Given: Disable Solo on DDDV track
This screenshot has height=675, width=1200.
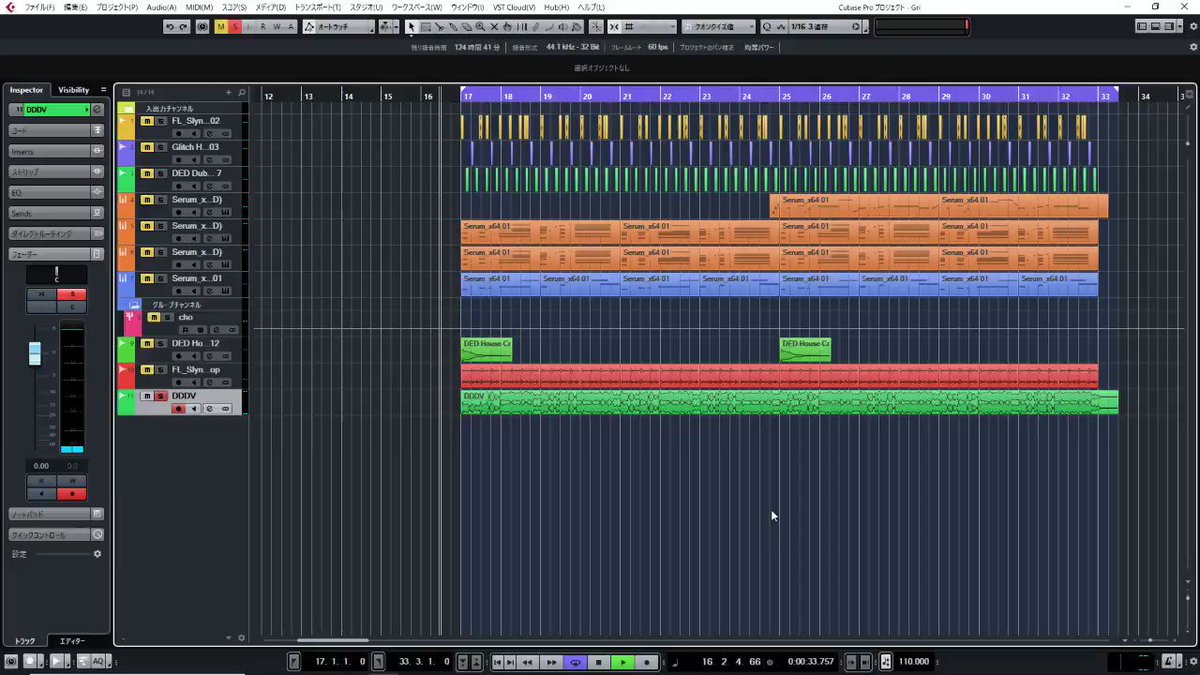Looking at the screenshot, I should [160, 396].
